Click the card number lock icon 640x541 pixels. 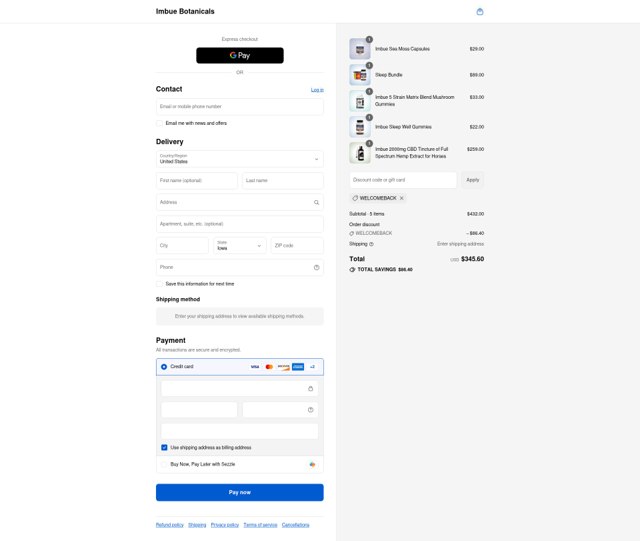[310, 389]
